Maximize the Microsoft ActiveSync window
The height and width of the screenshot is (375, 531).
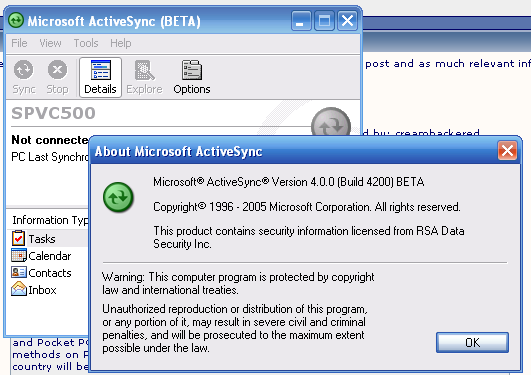coord(324,21)
